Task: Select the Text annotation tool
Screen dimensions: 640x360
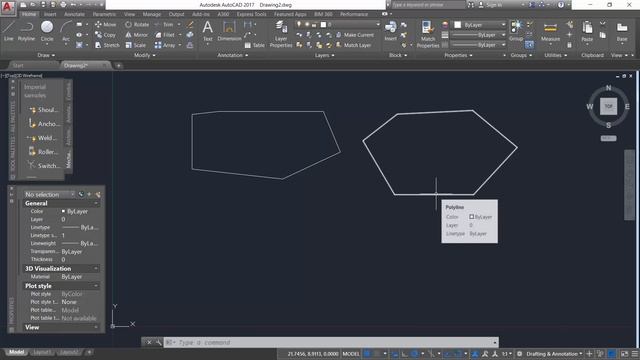Action: [207, 31]
